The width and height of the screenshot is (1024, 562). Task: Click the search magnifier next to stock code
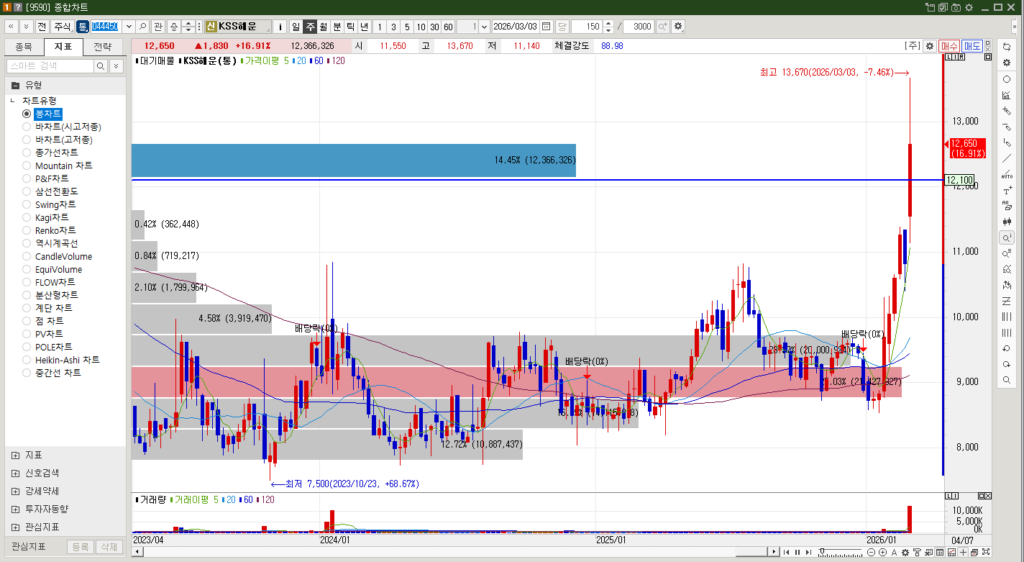tap(143, 26)
